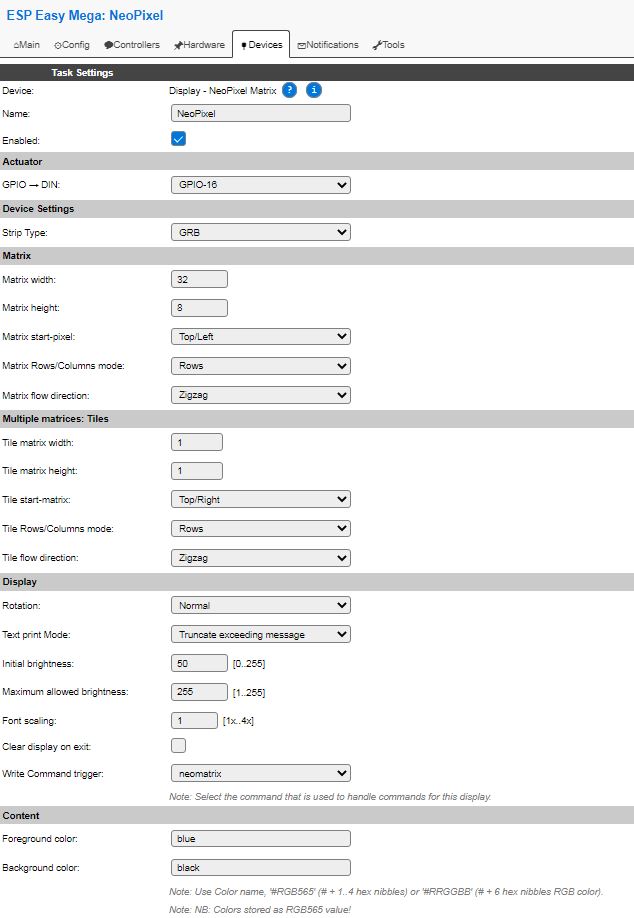Image resolution: width=634 pixels, height=918 pixels.
Task: Switch to the Config tab
Action: [x=72, y=45]
